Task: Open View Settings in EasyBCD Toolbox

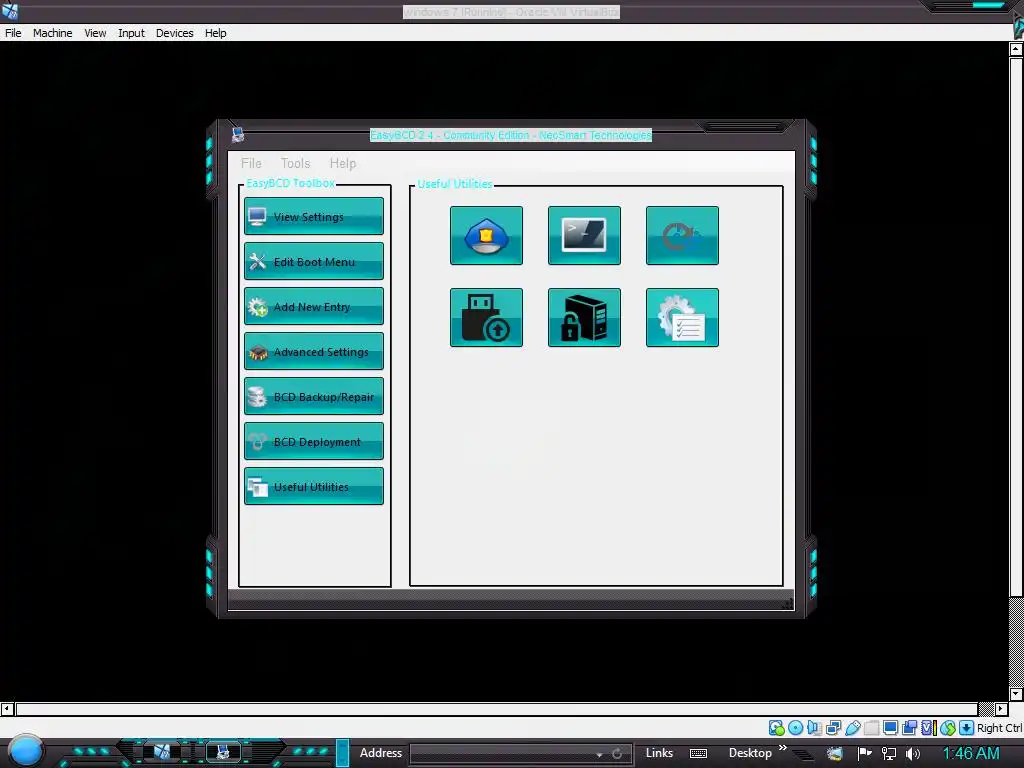Action: coord(313,216)
